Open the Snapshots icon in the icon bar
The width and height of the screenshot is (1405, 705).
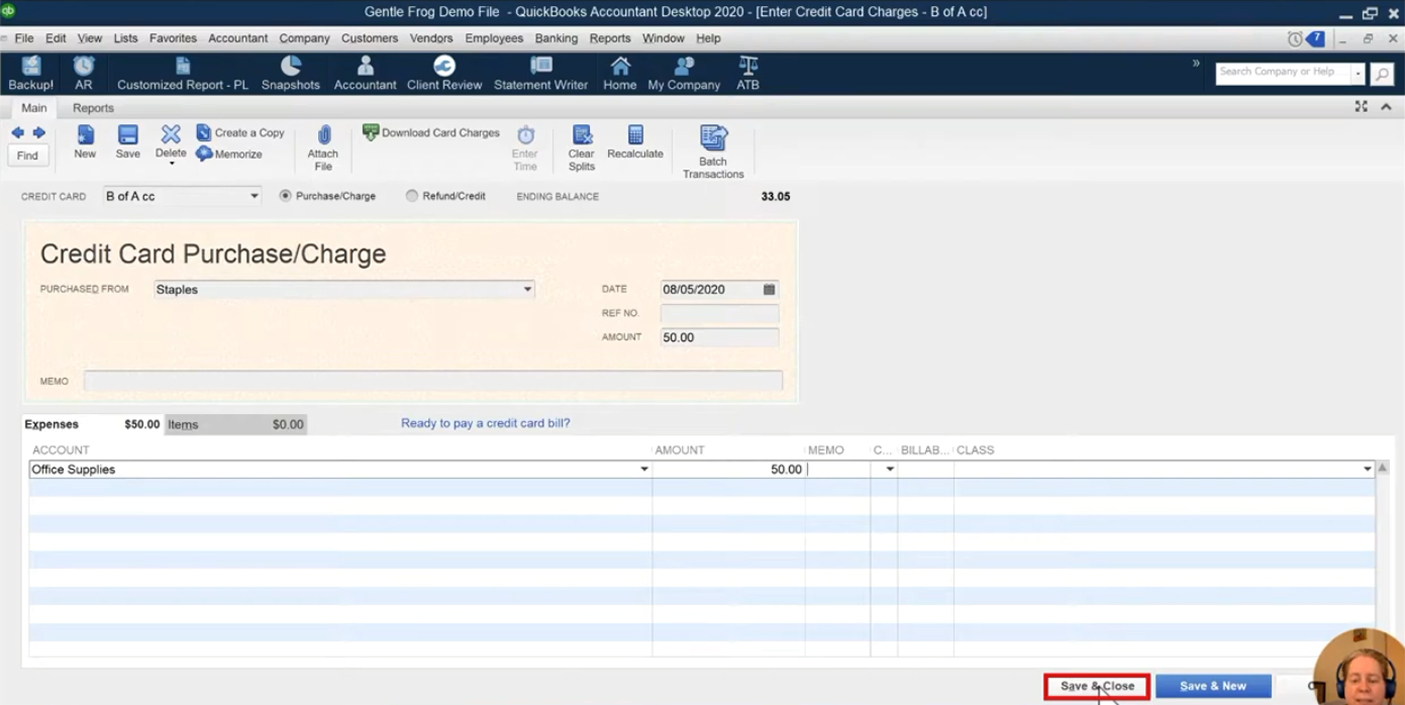[290, 73]
